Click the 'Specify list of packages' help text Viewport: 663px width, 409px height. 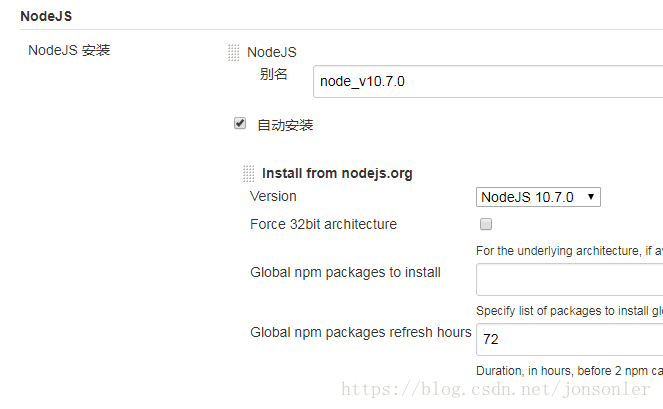[x=568, y=311]
